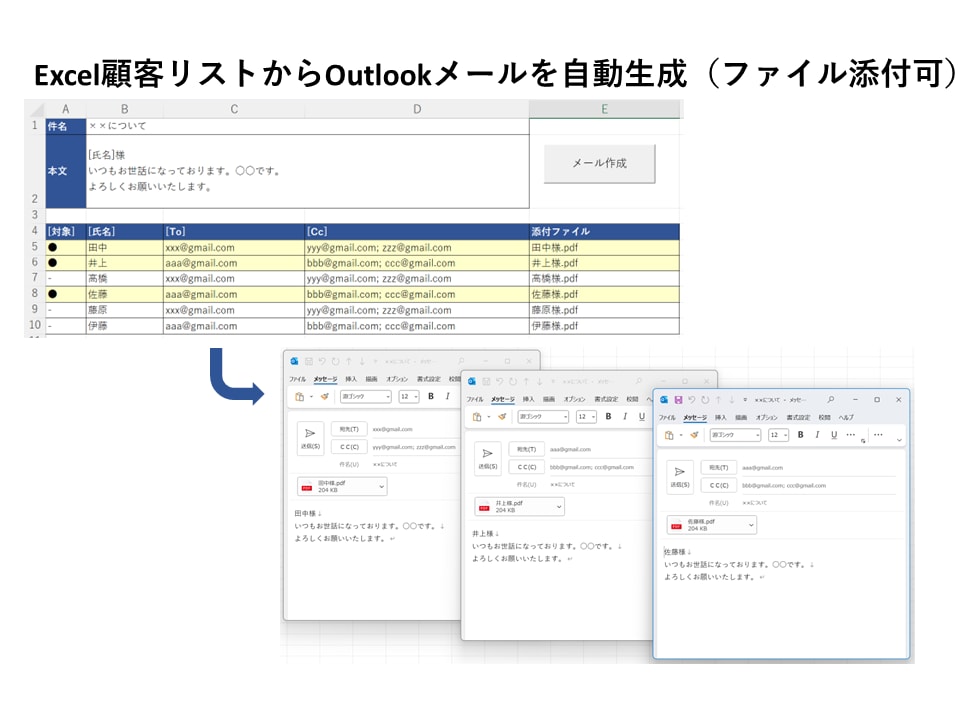Click the Paste clipboard icon in the 田中様 mail

click(x=300, y=397)
